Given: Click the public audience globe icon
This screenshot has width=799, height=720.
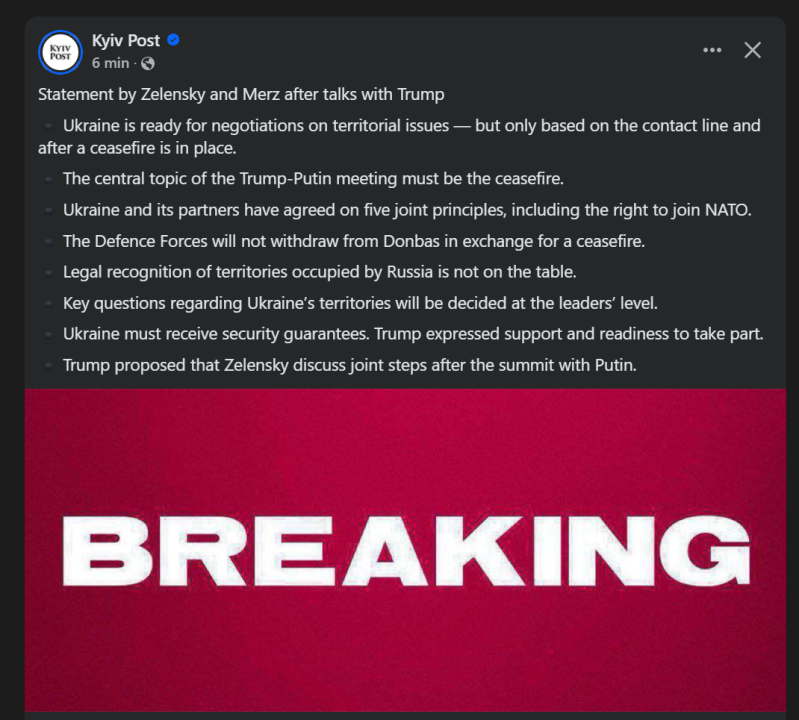Looking at the screenshot, I should (149, 63).
